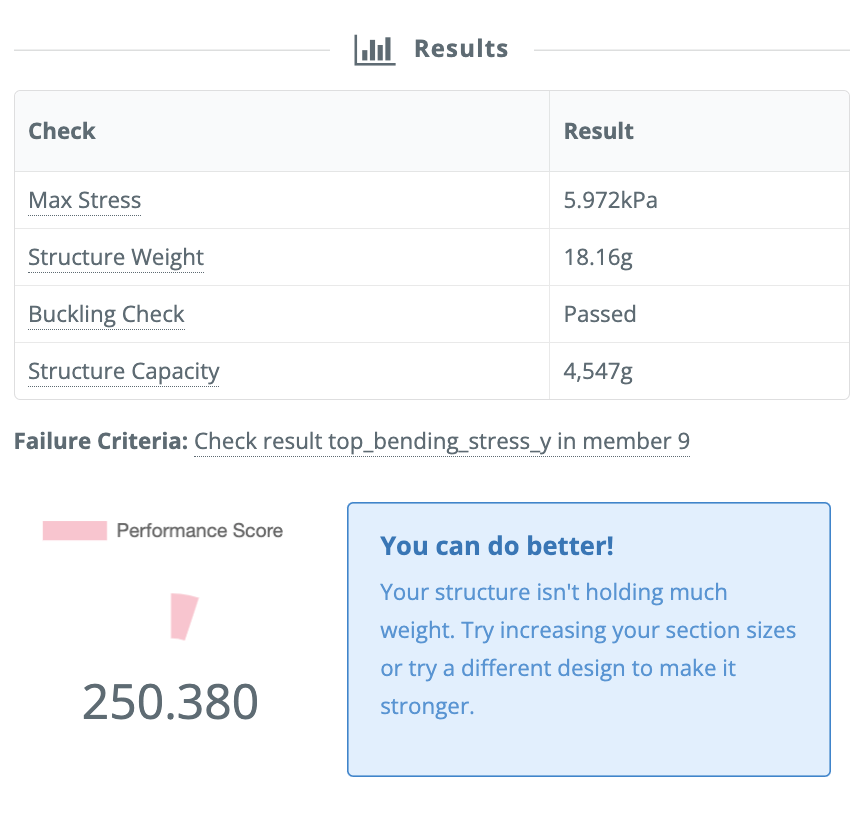Select the Check column header
The height and width of the screenshot is (818, 866).
click(x=62, y=131)
